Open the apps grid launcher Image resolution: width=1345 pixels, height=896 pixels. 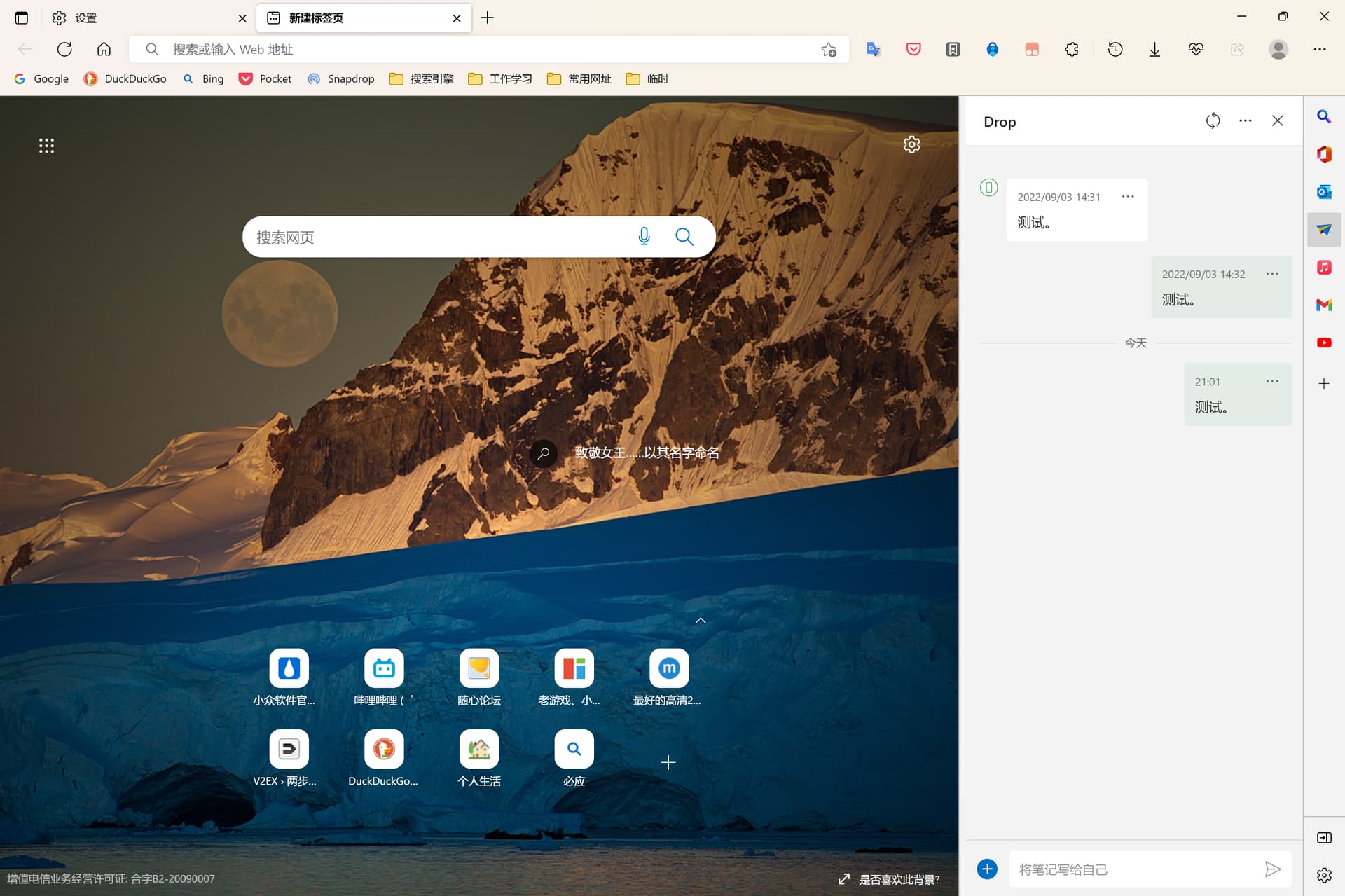click(x=46, y=146)
